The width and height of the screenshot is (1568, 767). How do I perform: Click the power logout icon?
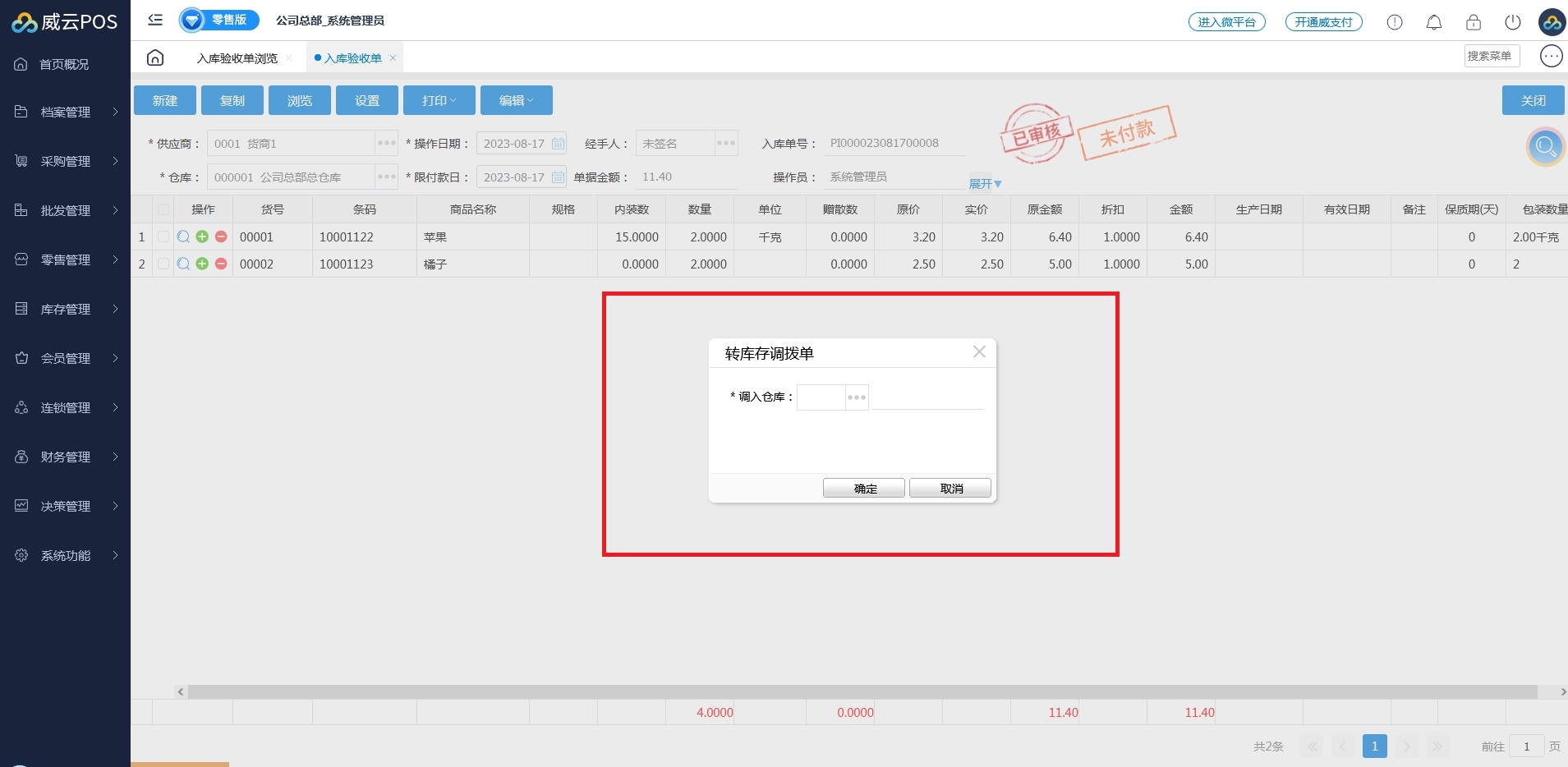[x=1512, y=22]
